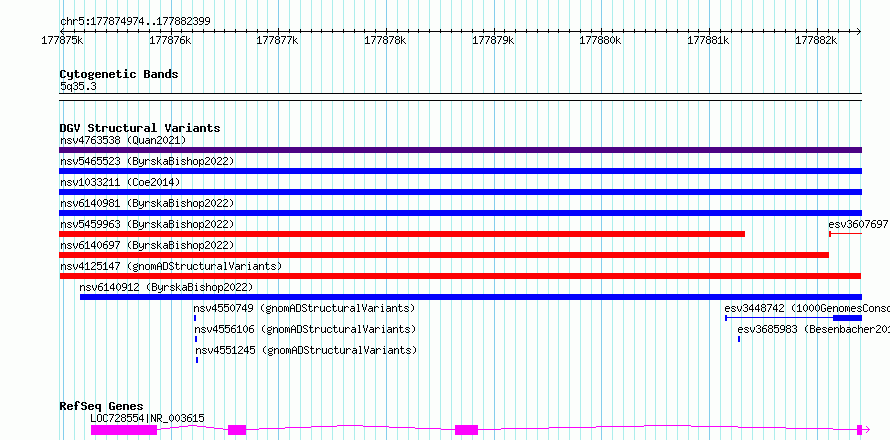Viewport: 890px width, 440px height.
Task: Open the nsv6140981 (ByrskaBishop2022) label
Action: click(x=147, y=203)
